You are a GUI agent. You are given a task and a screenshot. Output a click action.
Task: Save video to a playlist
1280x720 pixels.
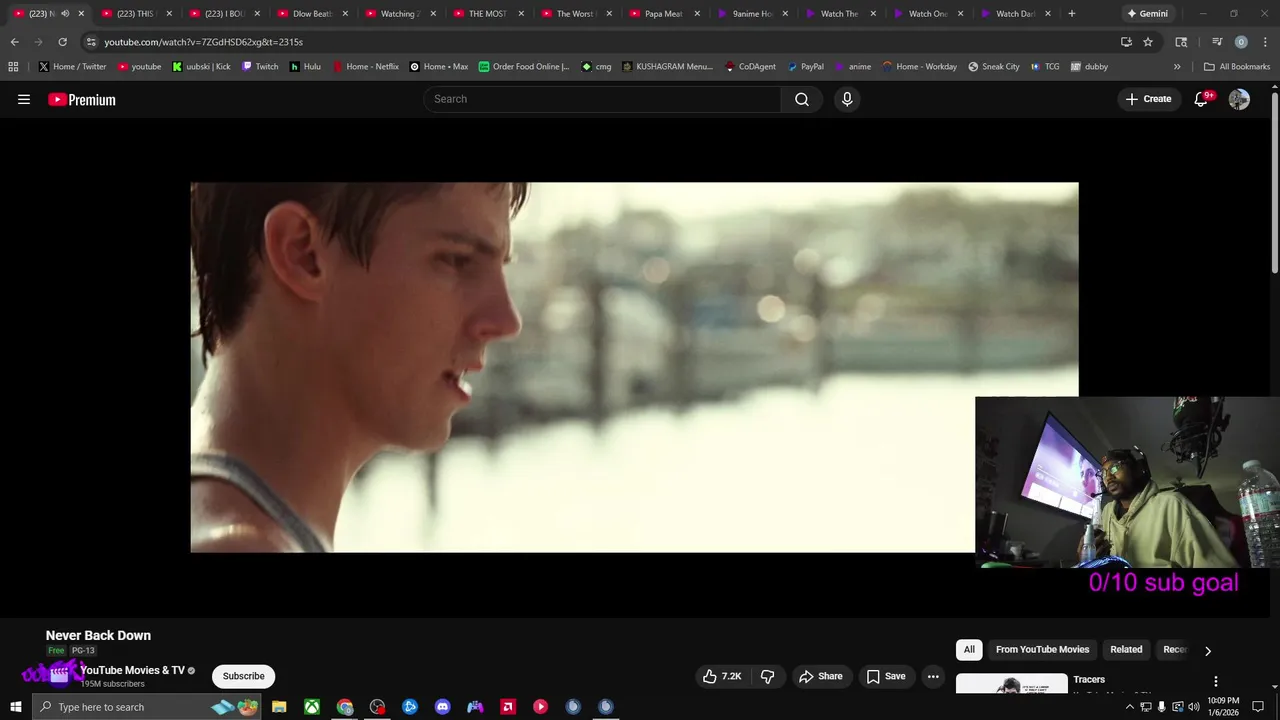coord(886,677)
